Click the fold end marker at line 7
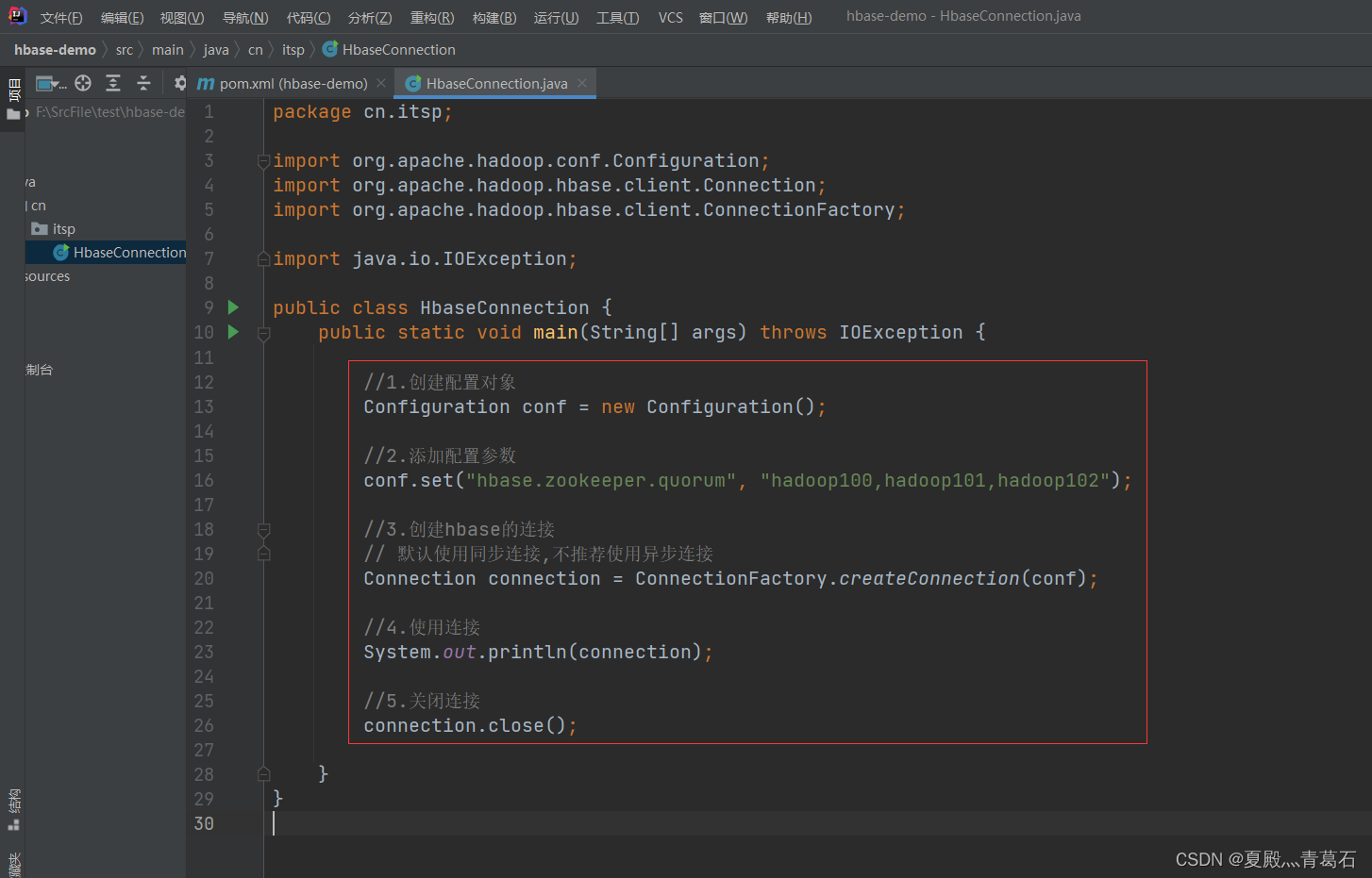The width and height of the screenshot is (1372, 878). click(264, 259)
